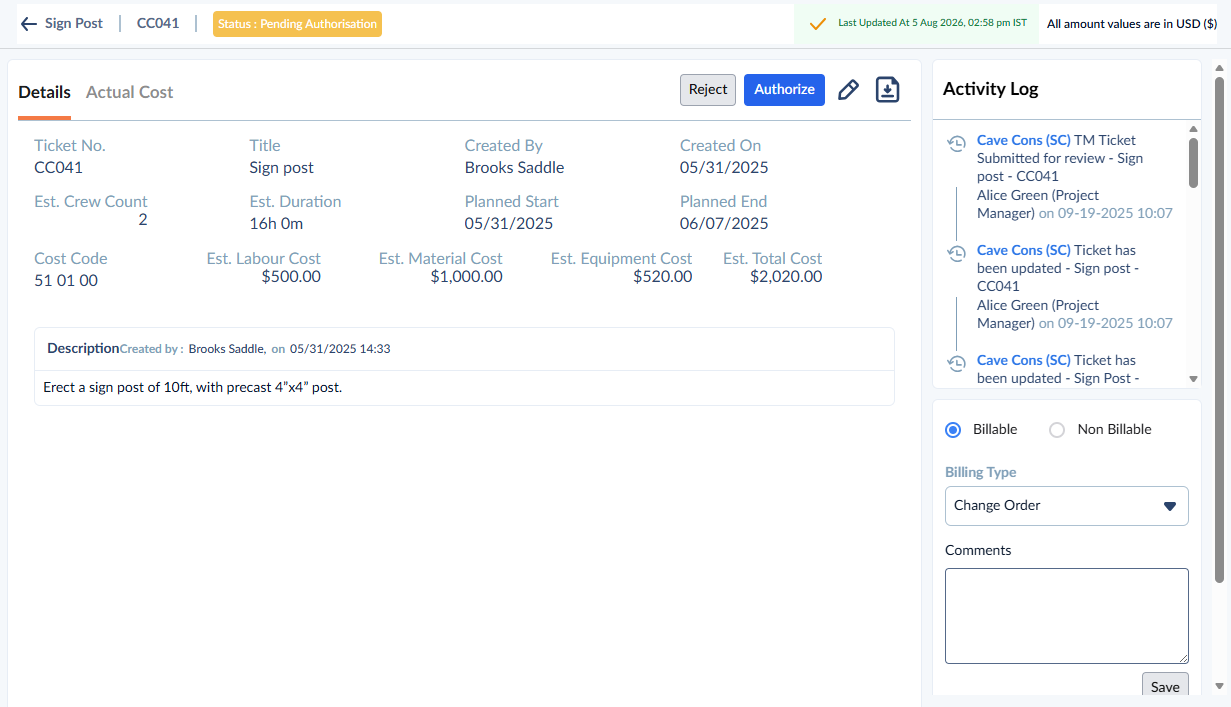
Task: Click the Activity Log scroll up arrow
Action: point(1193,129)
